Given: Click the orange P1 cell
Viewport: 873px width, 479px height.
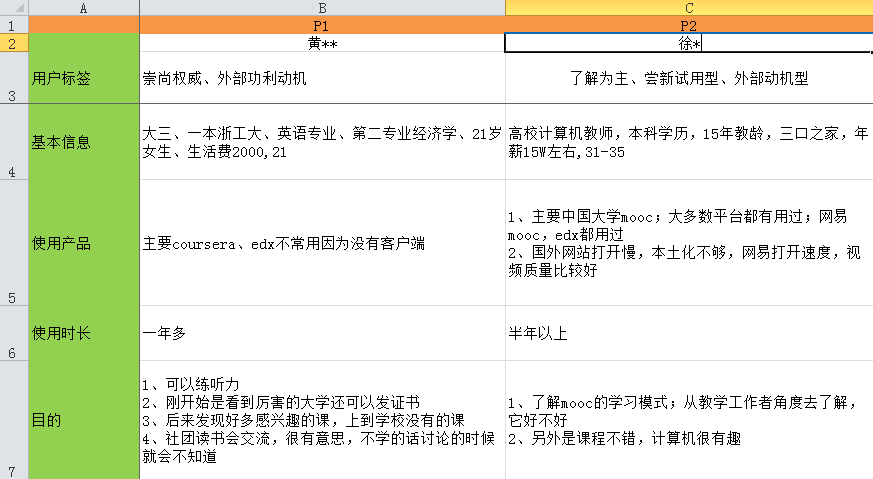Looking at the screenshot, I should tap(321, 25).
